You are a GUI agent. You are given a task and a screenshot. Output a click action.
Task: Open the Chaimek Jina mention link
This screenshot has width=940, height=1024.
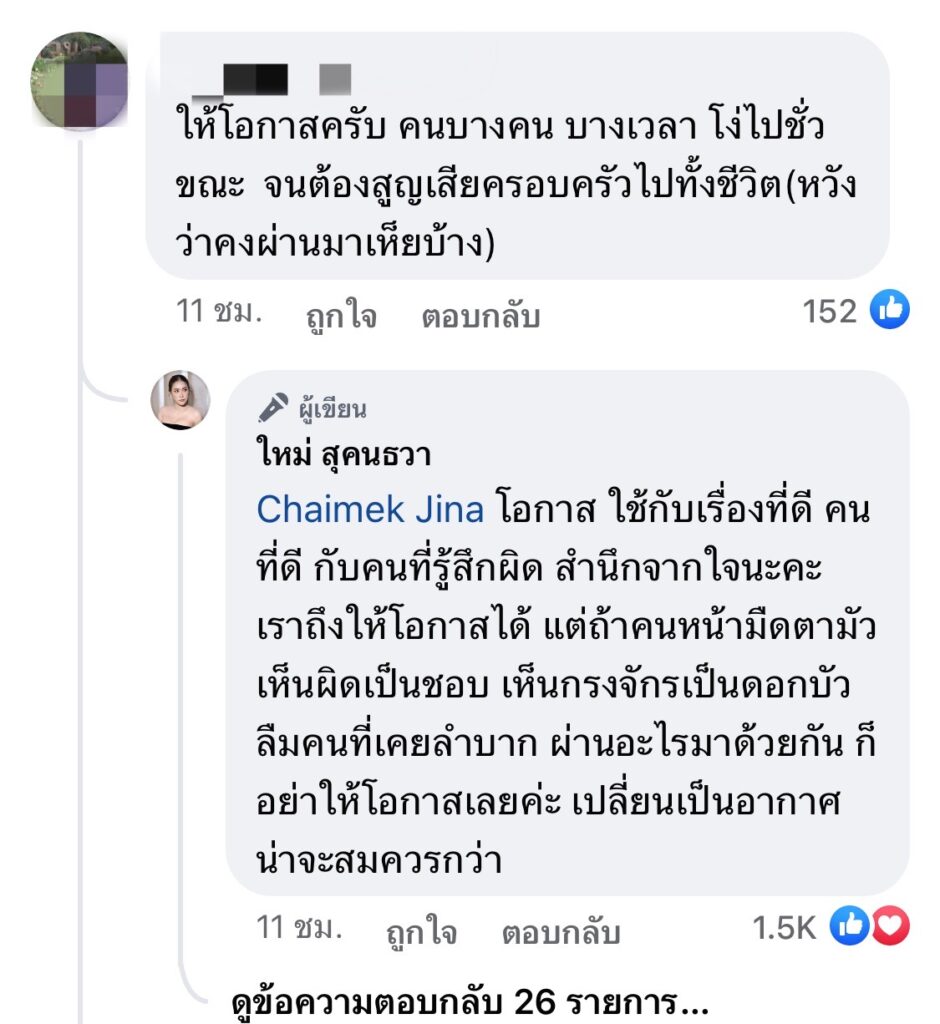[x=370, y=510]
